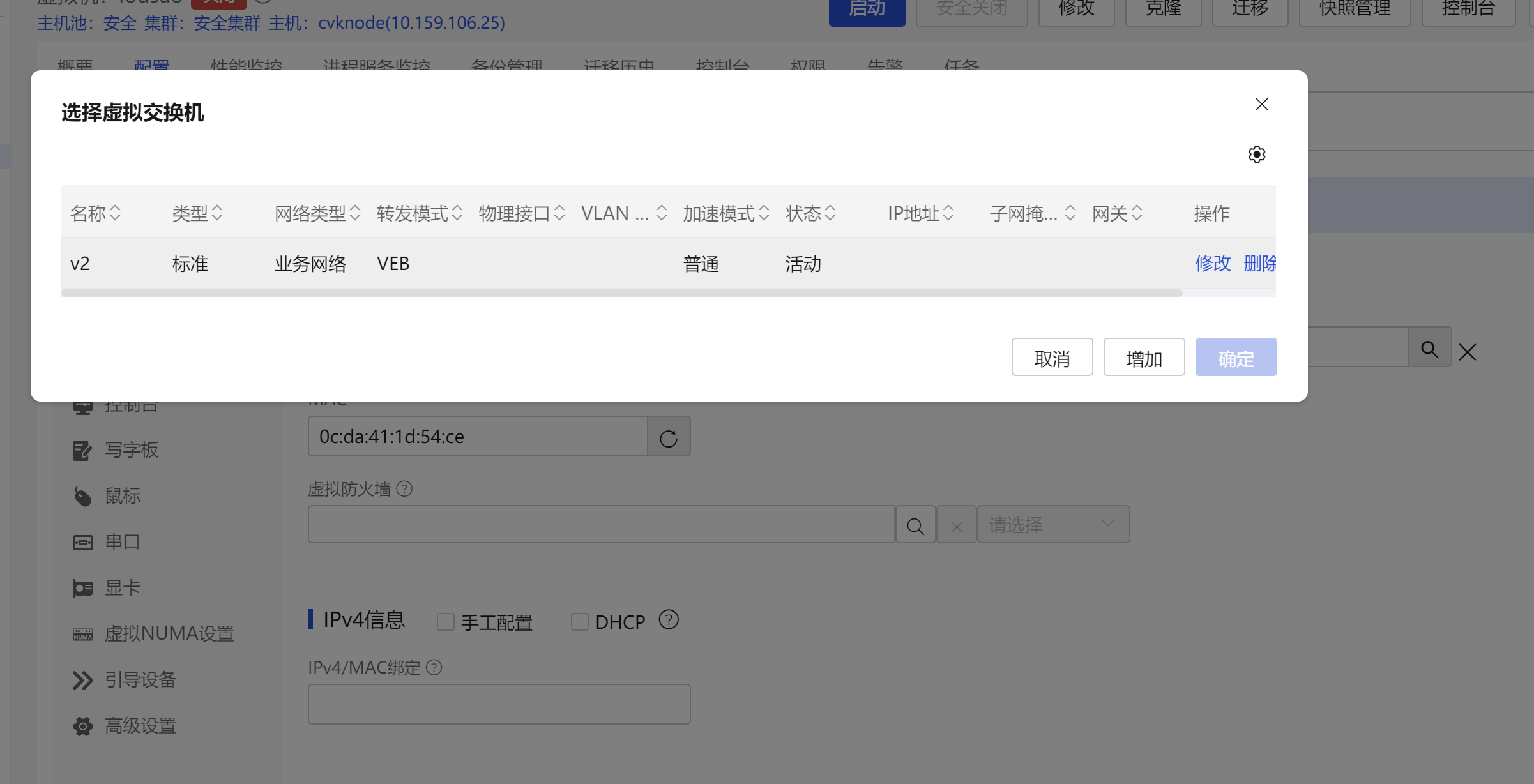This screenshot has height=784, width=1534.
Task: Click MAC address refresh icon
Action: point(668,437)
